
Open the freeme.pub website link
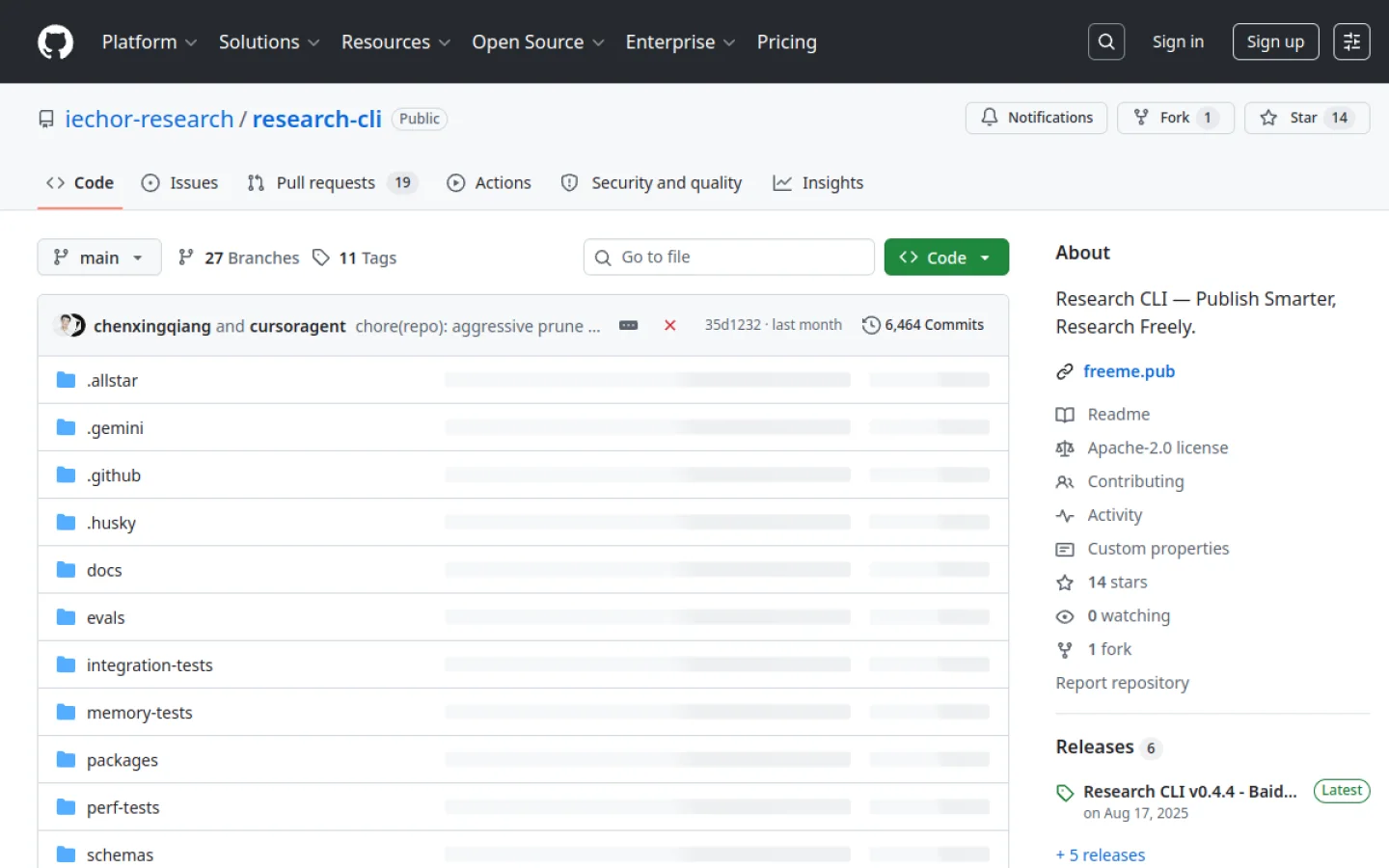pyautogui.click(x=1129, y=371)
